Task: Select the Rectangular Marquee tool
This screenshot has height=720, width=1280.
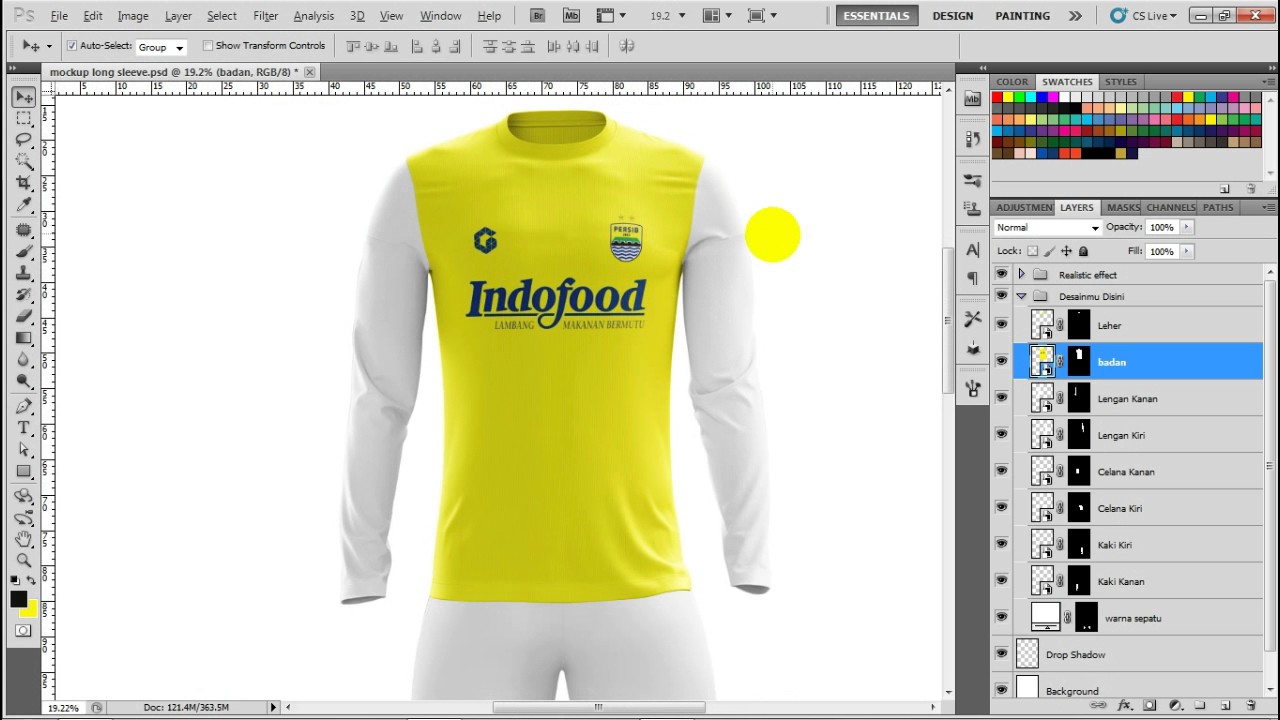Action: (x=24, y=118)
